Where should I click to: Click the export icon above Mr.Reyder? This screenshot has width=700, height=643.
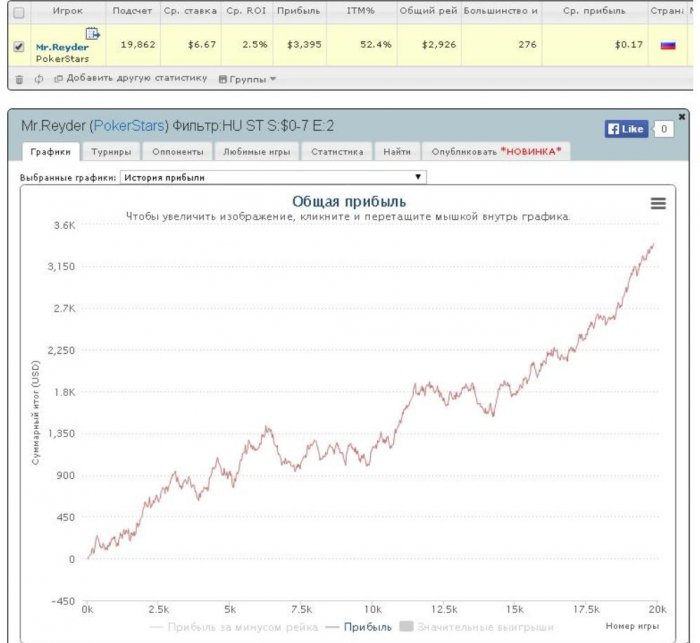(92, 33)
